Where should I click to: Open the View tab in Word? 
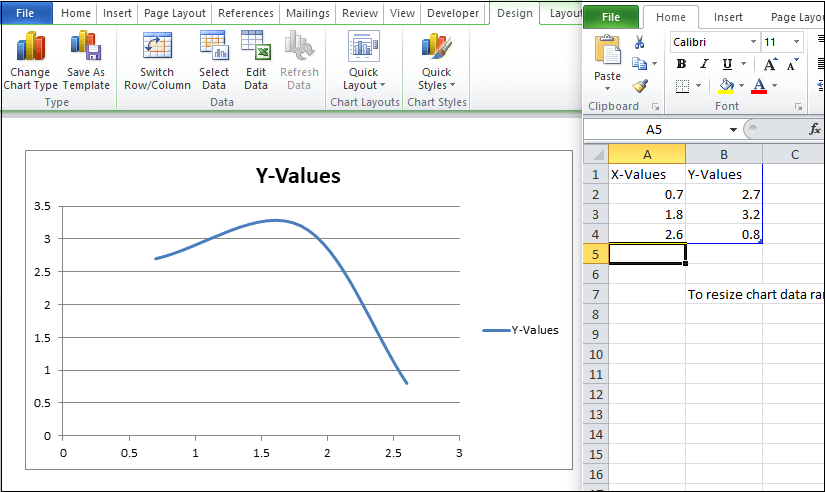pos(403,13)
